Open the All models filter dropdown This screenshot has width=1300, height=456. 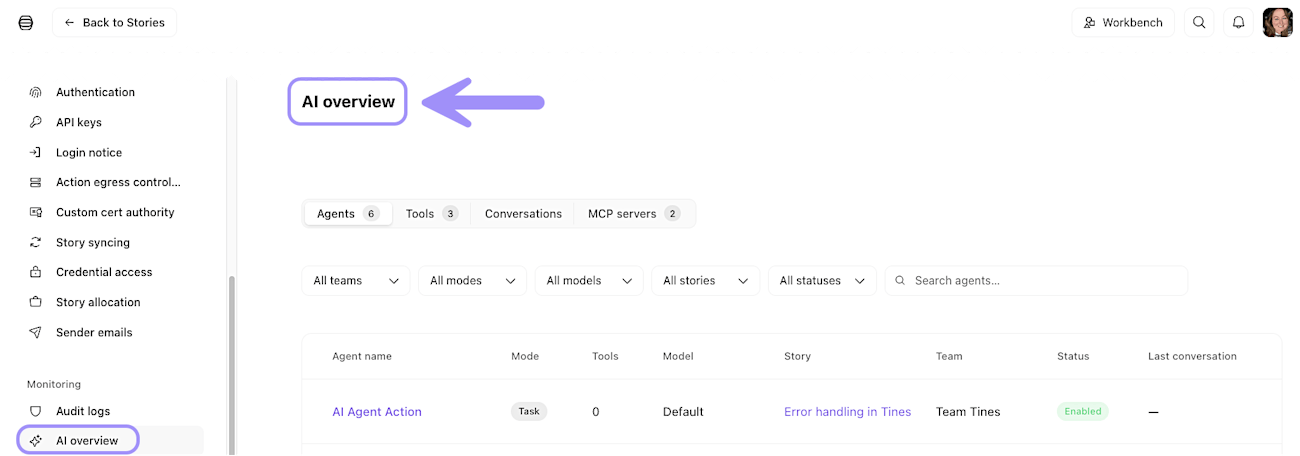tap(589, 281)
